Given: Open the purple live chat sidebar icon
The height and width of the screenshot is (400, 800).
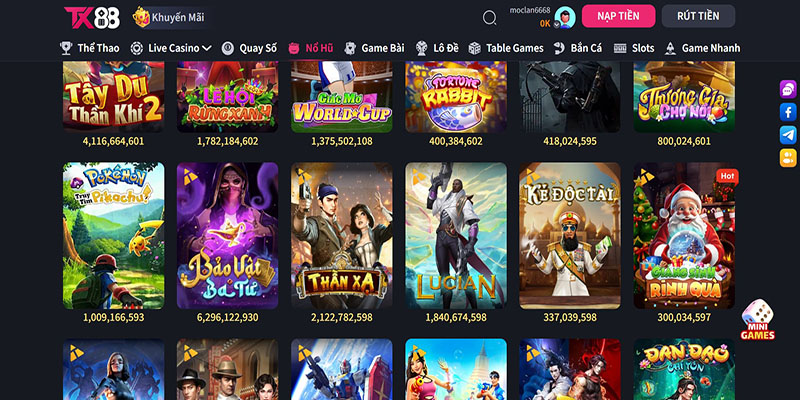Looking at the screenshot, I should 788,89.
